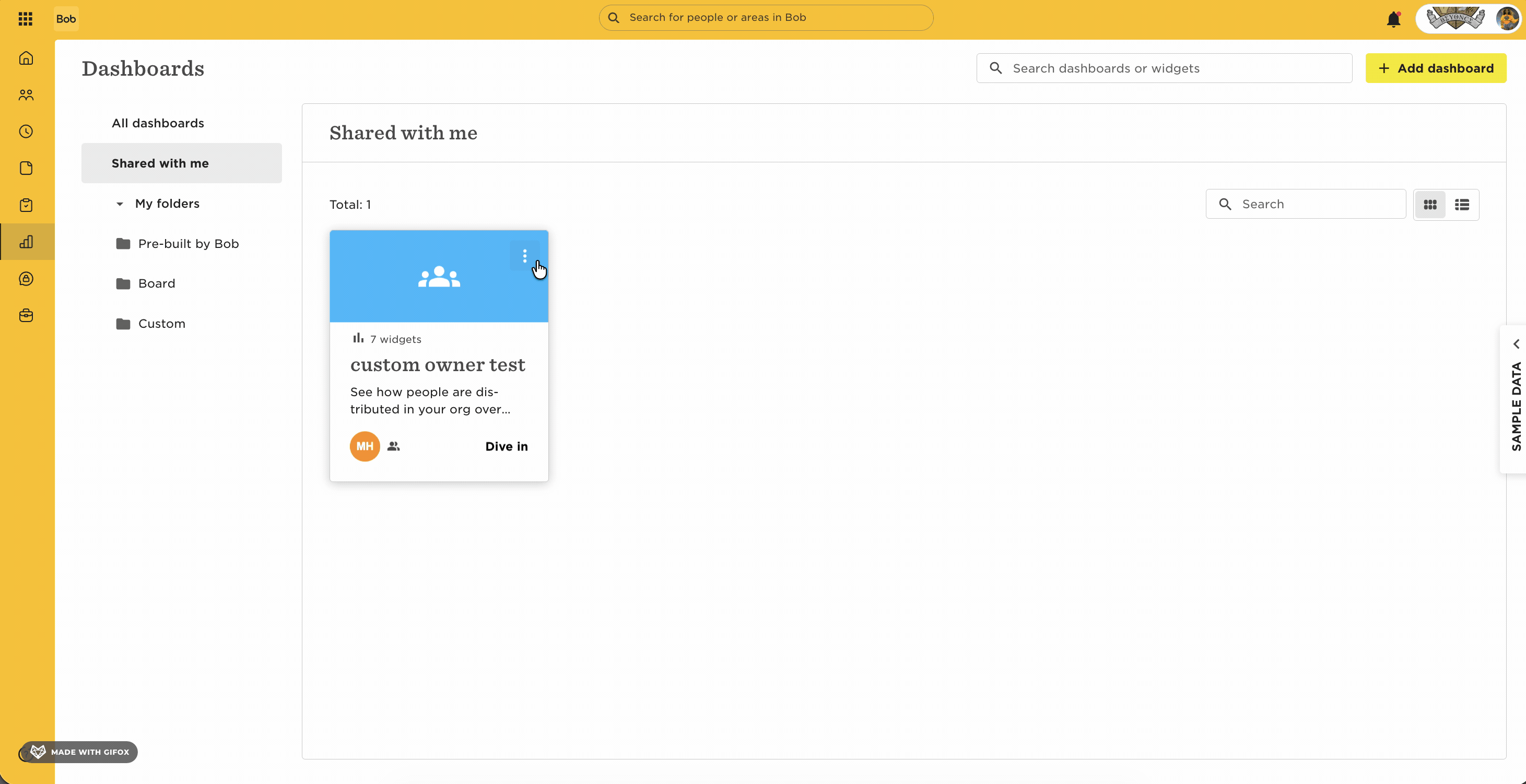Click Dive in on custom owner test
The image size is (1526, 784).
[507, 446]
